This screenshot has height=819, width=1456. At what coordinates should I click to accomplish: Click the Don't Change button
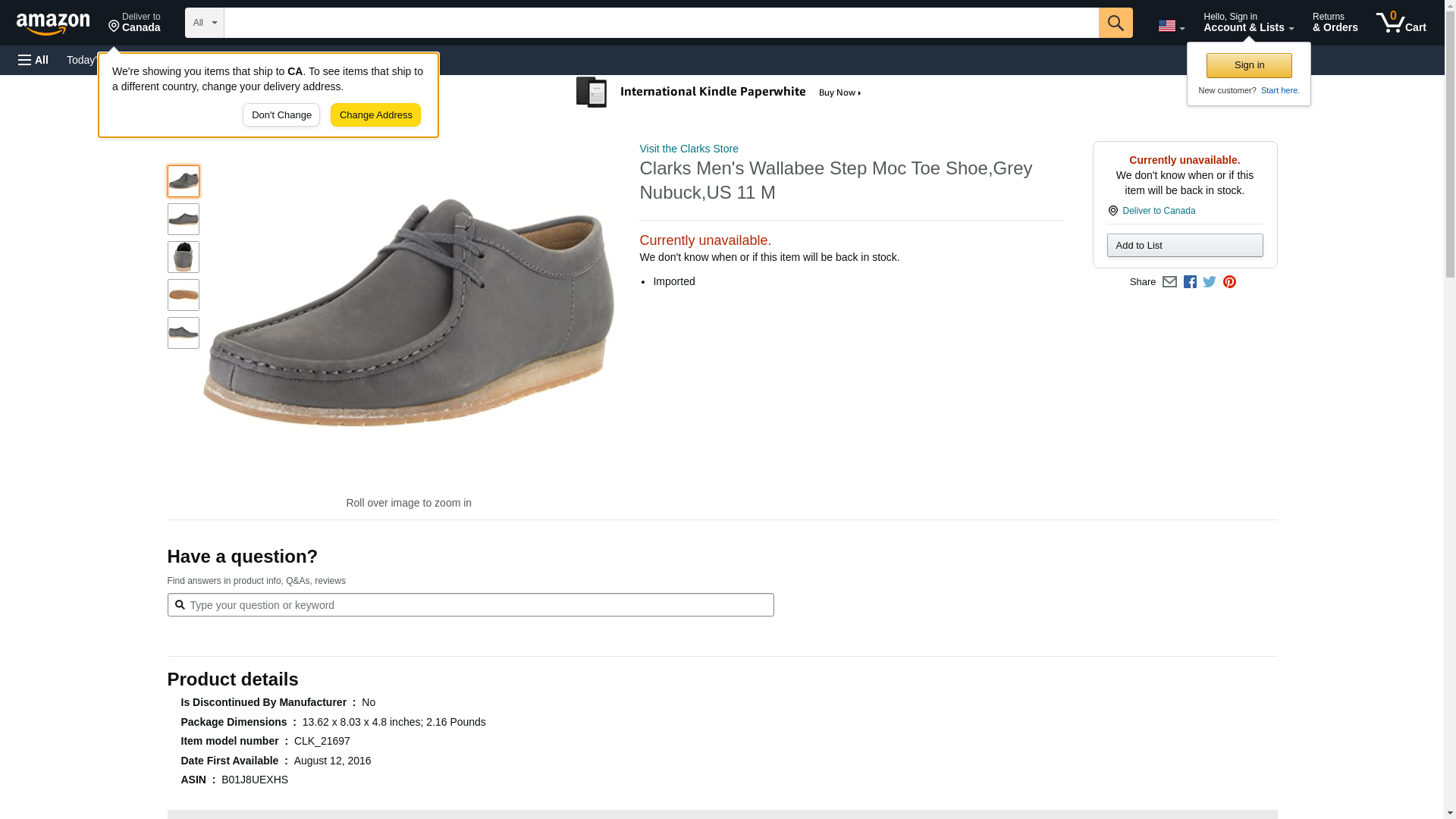[x=281, y=115]
